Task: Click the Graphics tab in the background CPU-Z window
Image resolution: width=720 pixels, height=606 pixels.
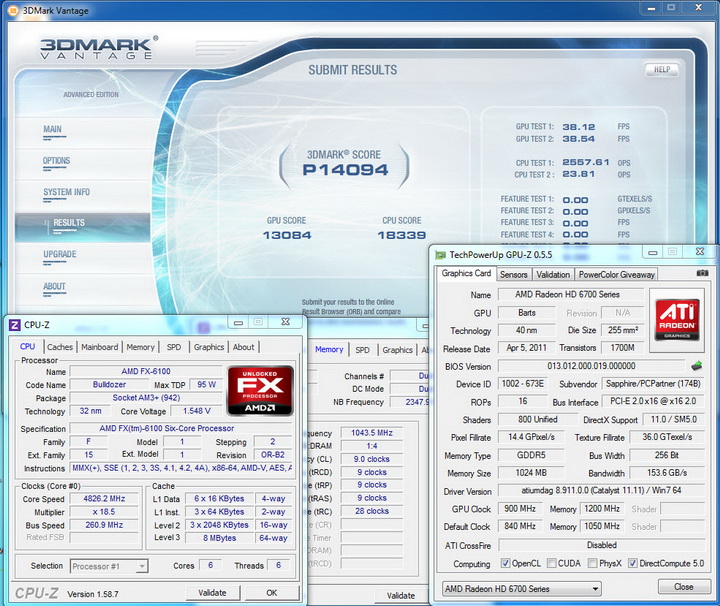Action: tap(397, 350)
